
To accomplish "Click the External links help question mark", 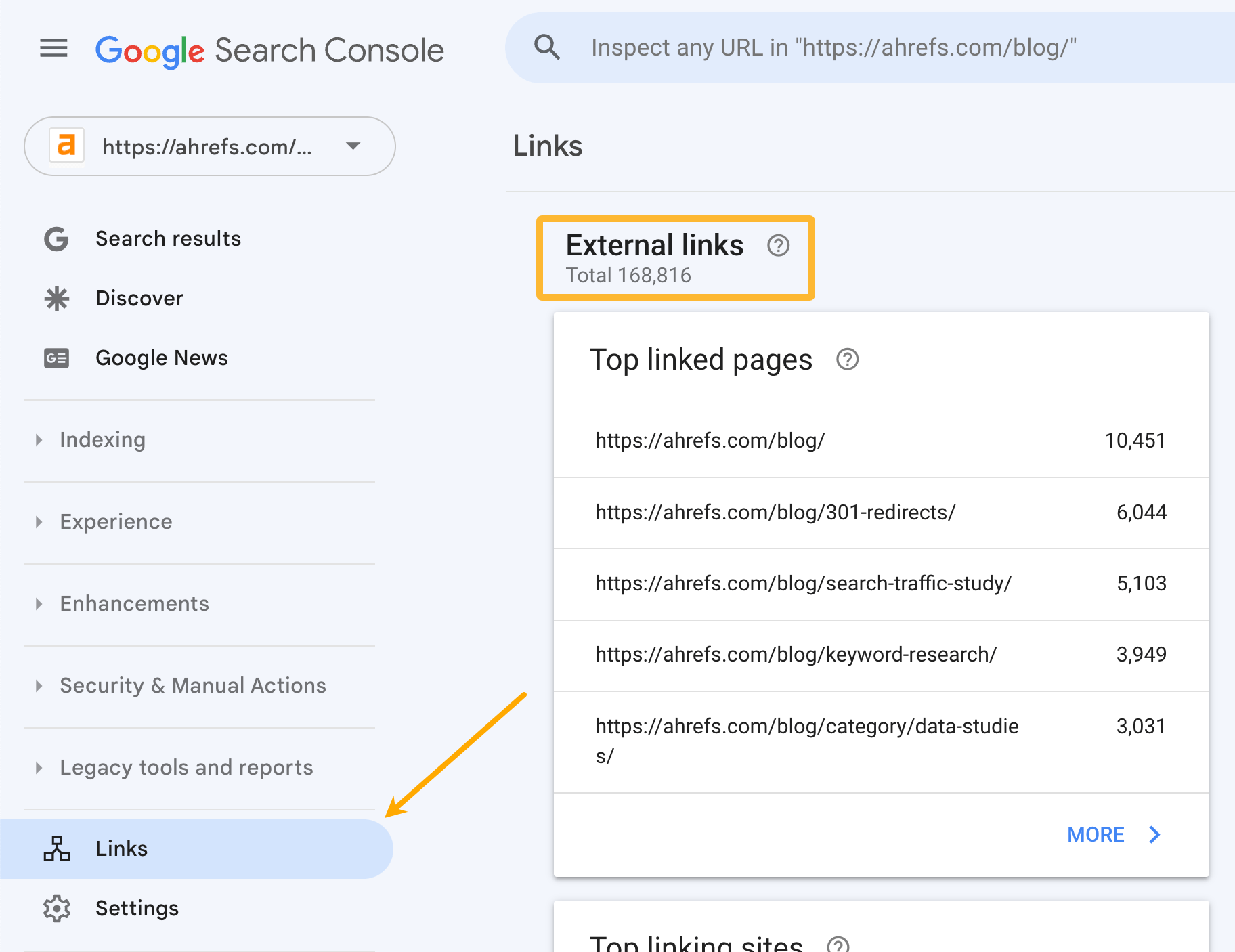I will [x=778, y=246].
